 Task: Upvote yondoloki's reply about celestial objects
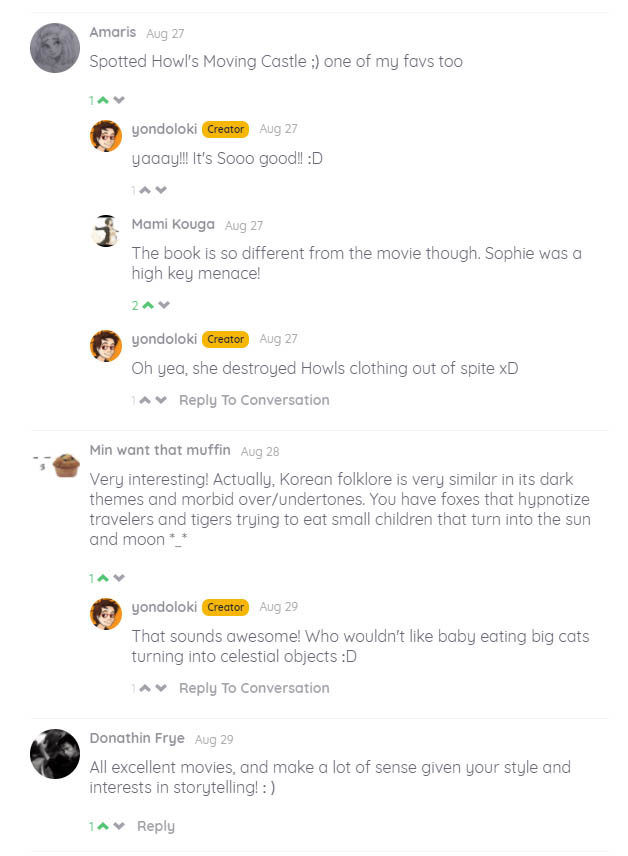145,688
